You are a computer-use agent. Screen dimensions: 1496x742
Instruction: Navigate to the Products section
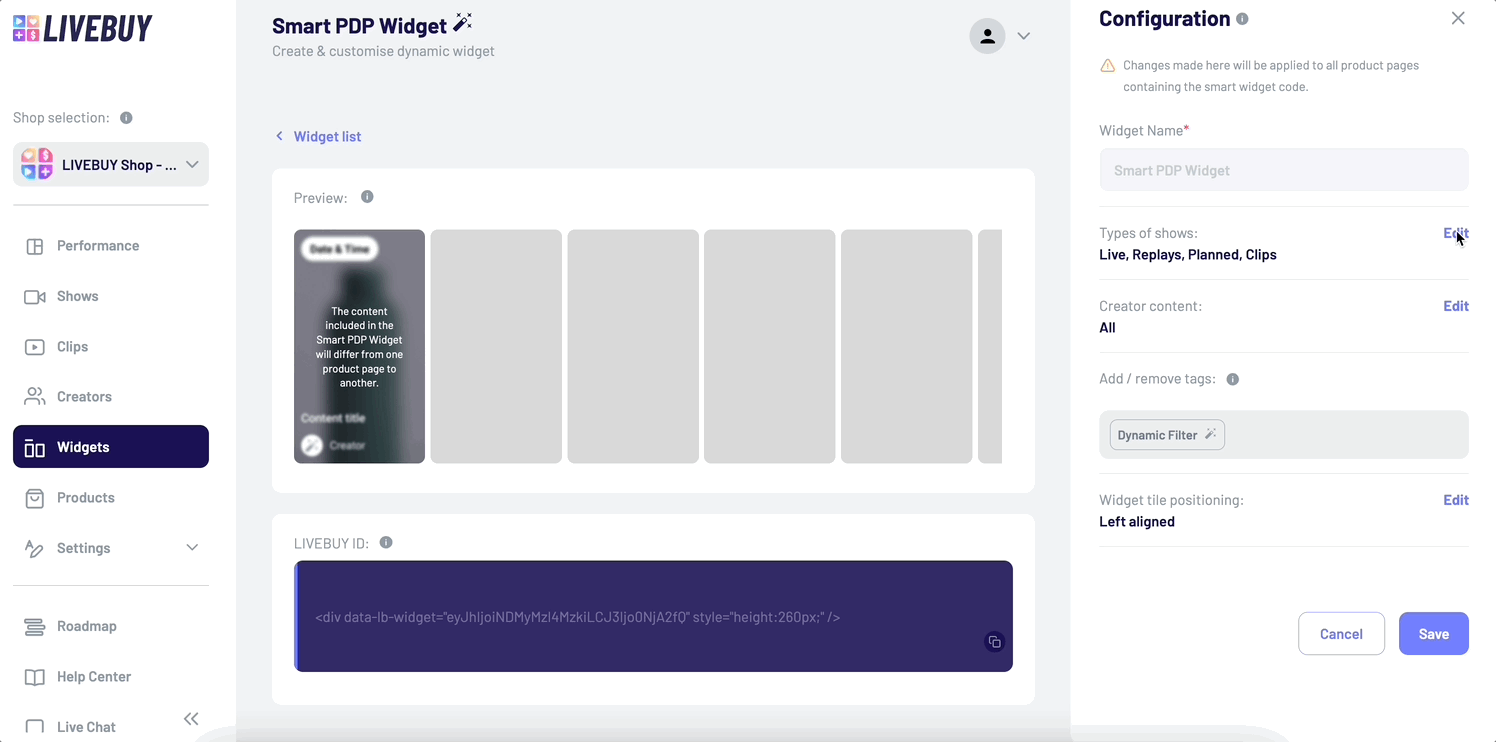[84, 497]
